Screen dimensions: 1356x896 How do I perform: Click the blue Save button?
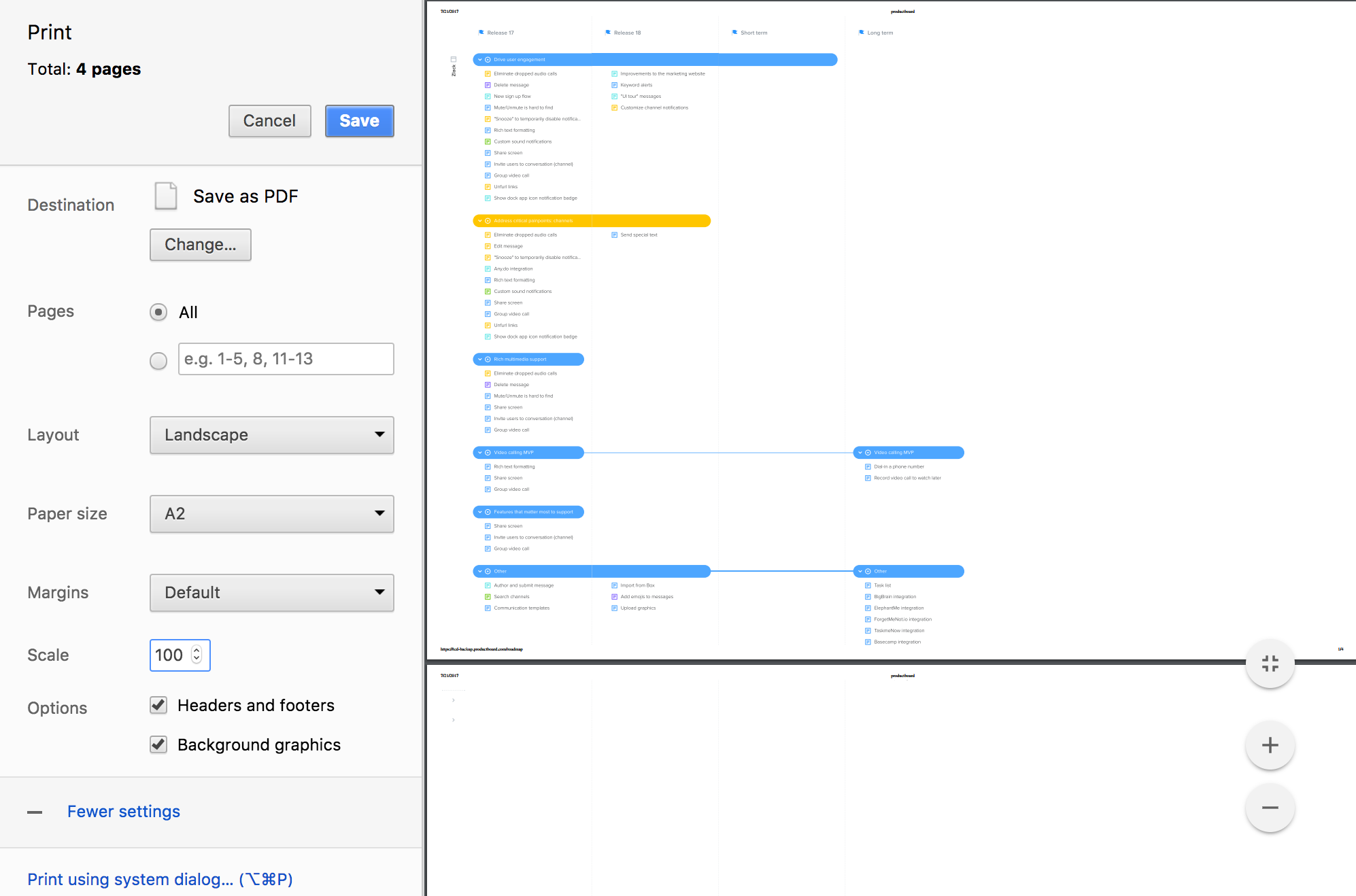click(359, 121)
